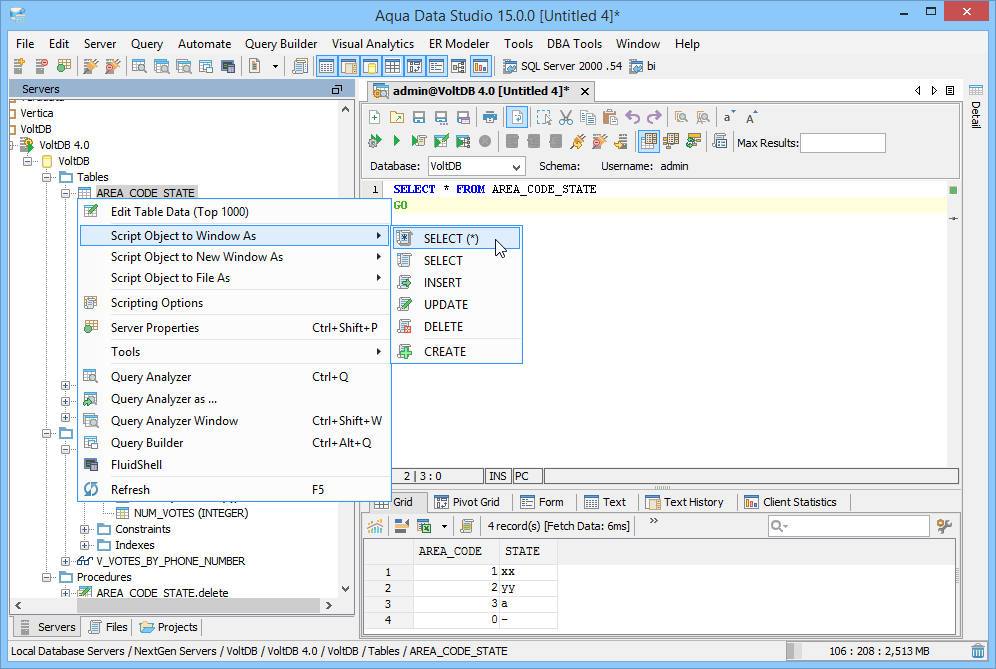Click the open file icon in editor toolbar
996x669 pixels.
(x=396, y=118)
